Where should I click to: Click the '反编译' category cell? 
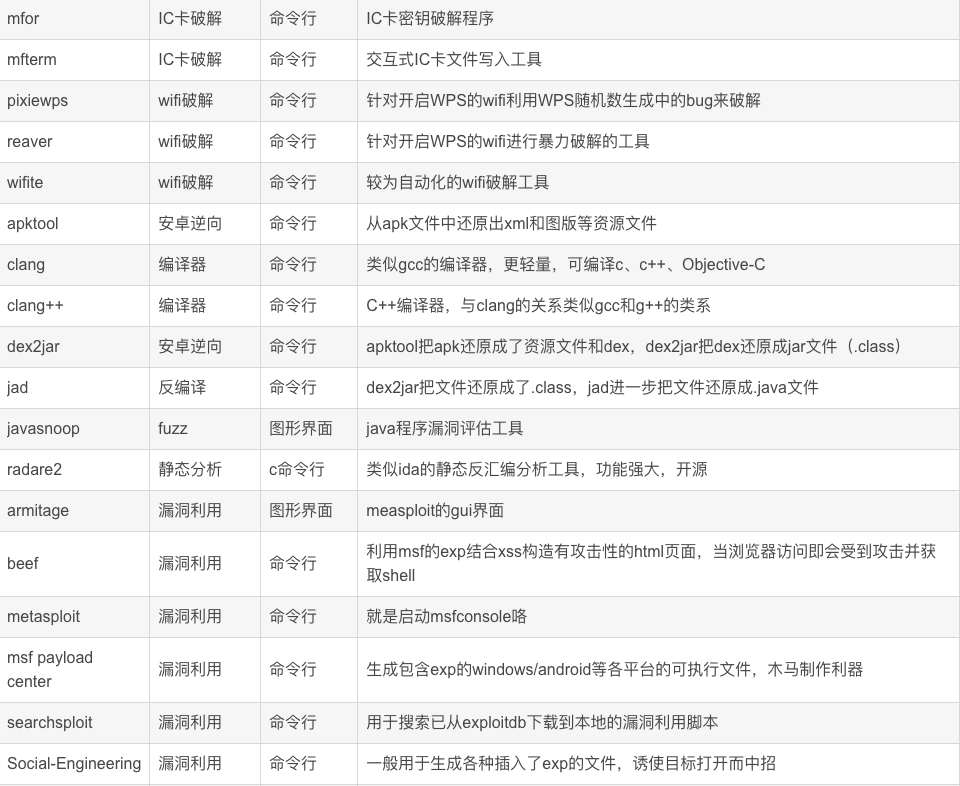[x=182, y=387]
